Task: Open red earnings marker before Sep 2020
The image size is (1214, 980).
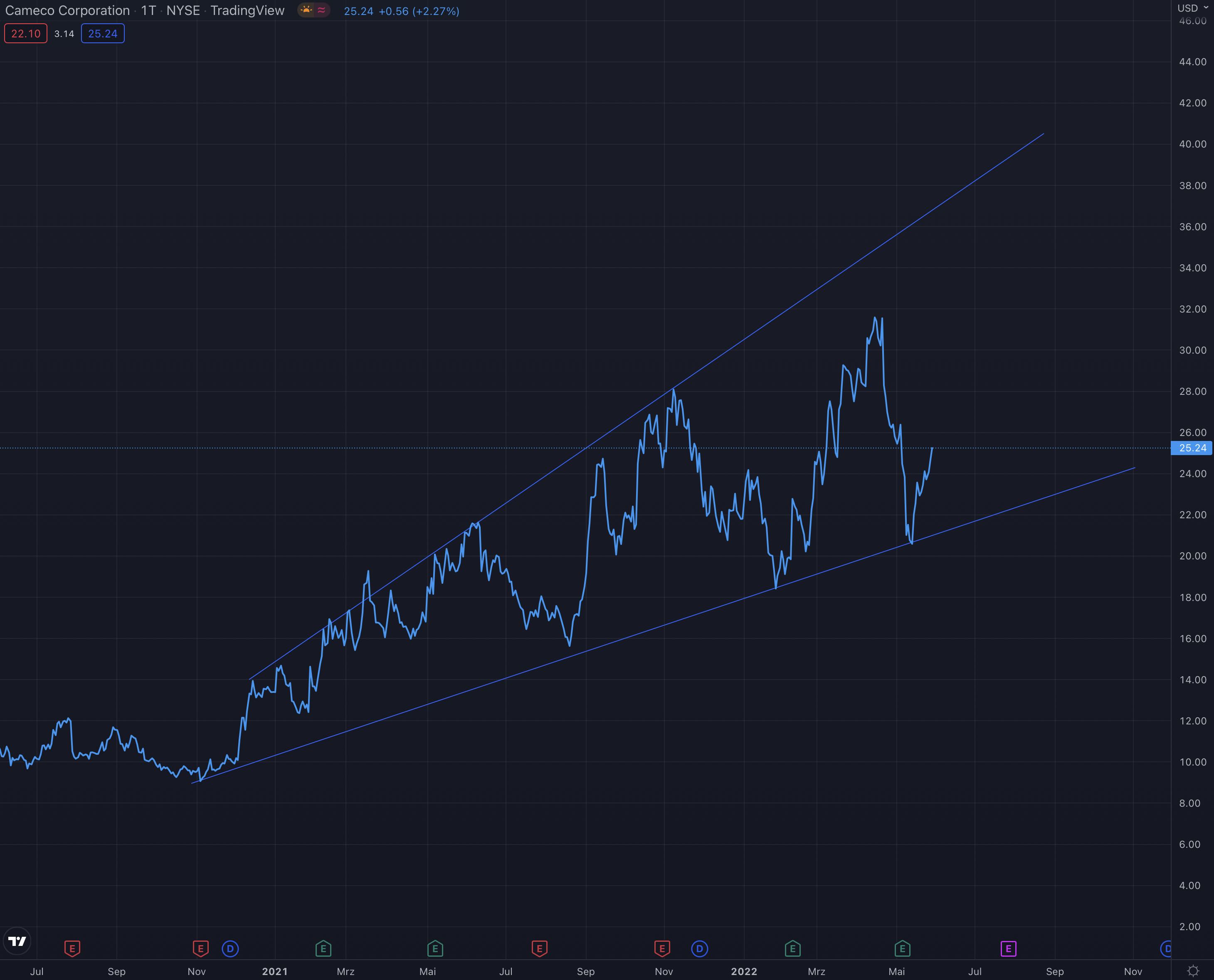Action: (72, 948)
